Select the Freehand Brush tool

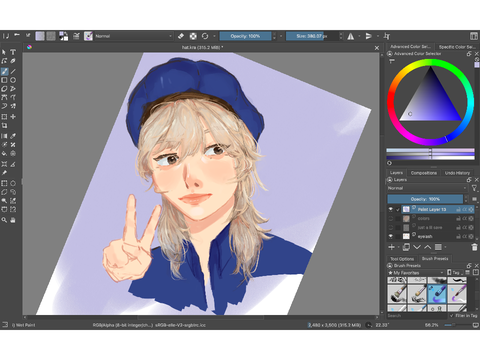click(4, 71)
